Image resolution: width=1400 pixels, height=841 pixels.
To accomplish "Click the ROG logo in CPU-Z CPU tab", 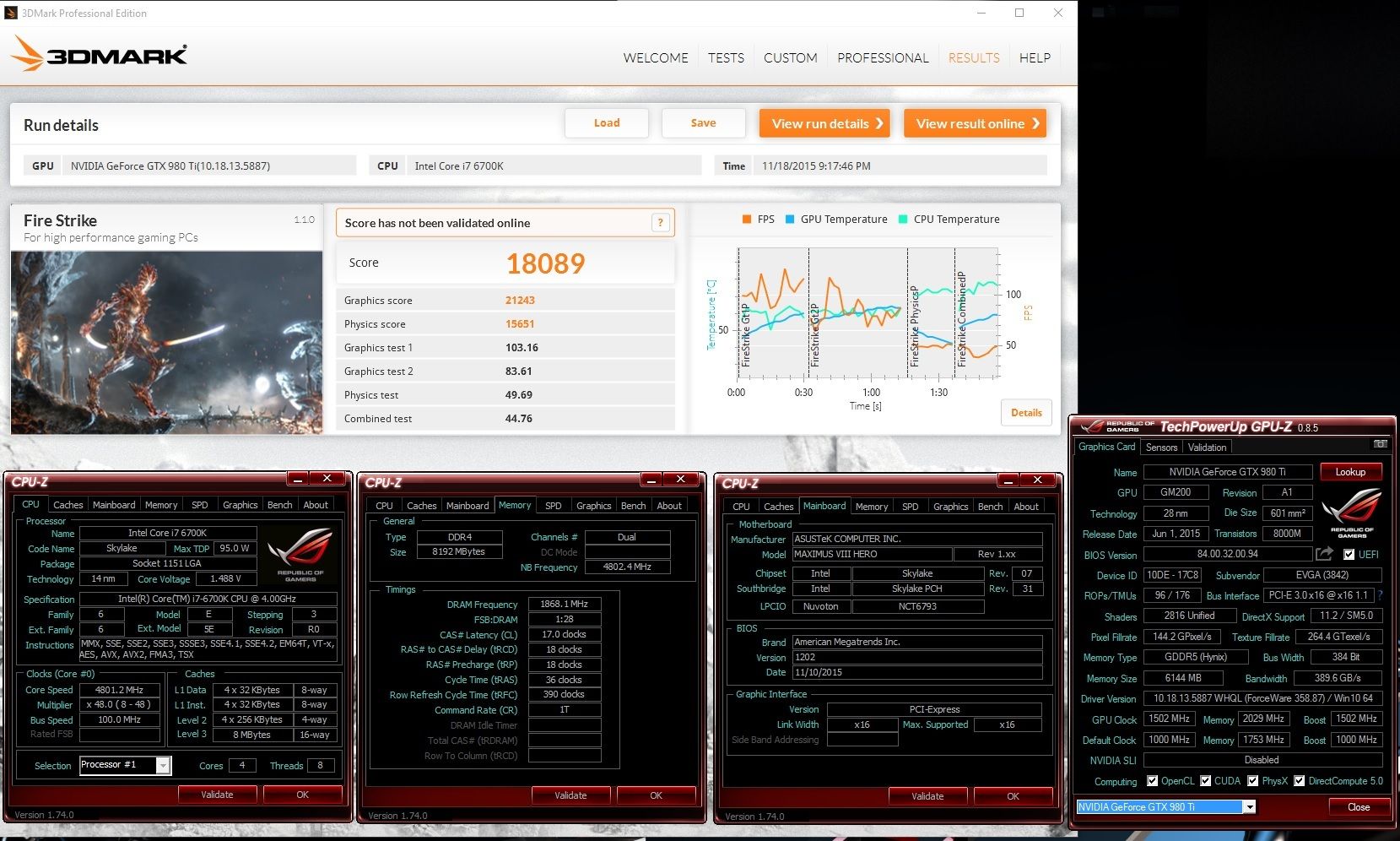I will click(300, 555).
